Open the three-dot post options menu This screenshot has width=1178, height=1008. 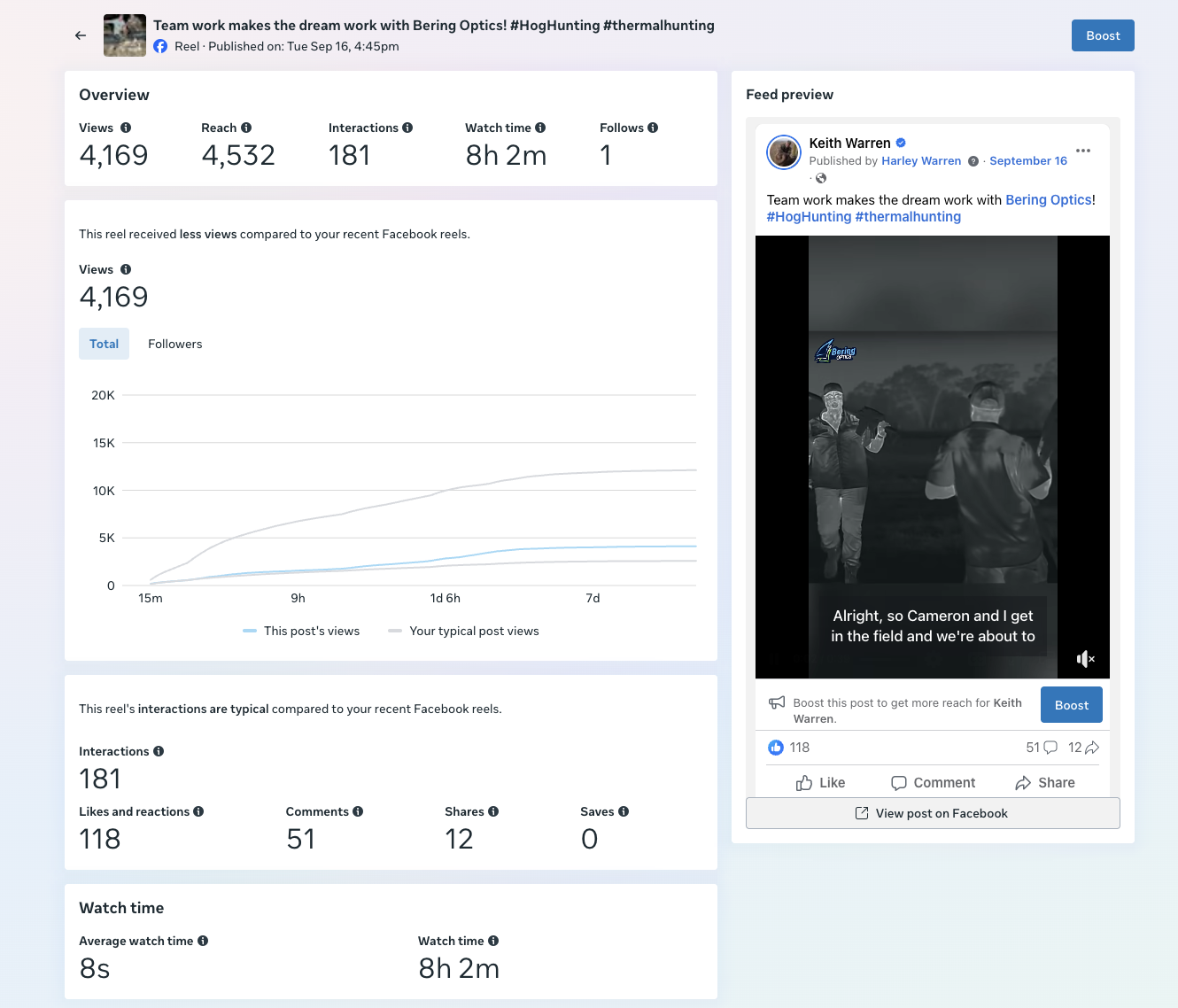pyautogui.click(x=1083, y=151)
